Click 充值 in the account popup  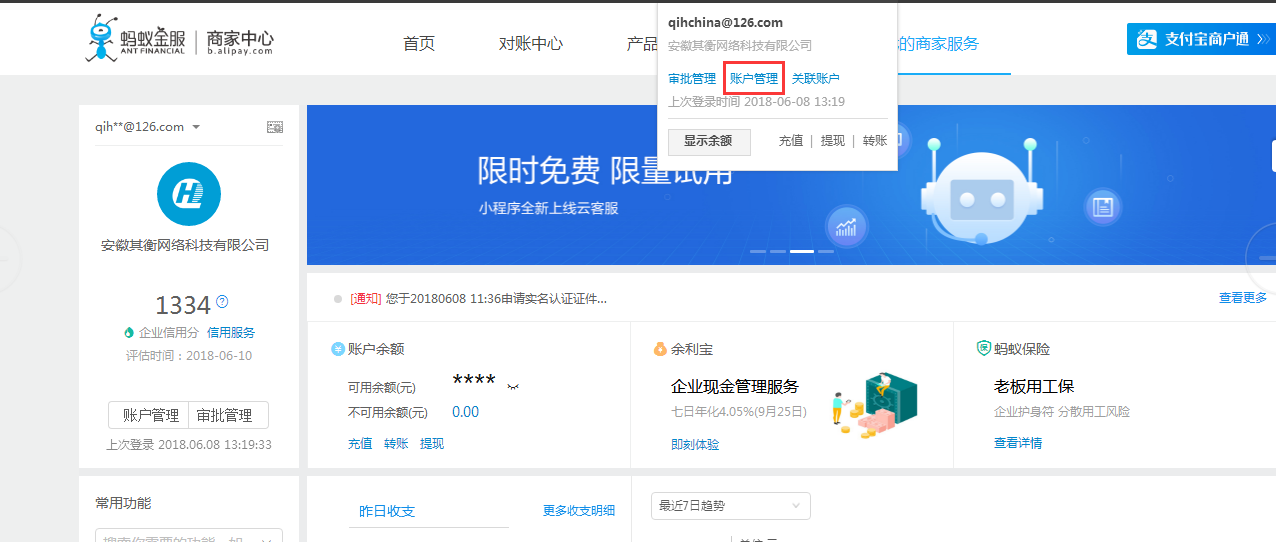click(791, 141)
